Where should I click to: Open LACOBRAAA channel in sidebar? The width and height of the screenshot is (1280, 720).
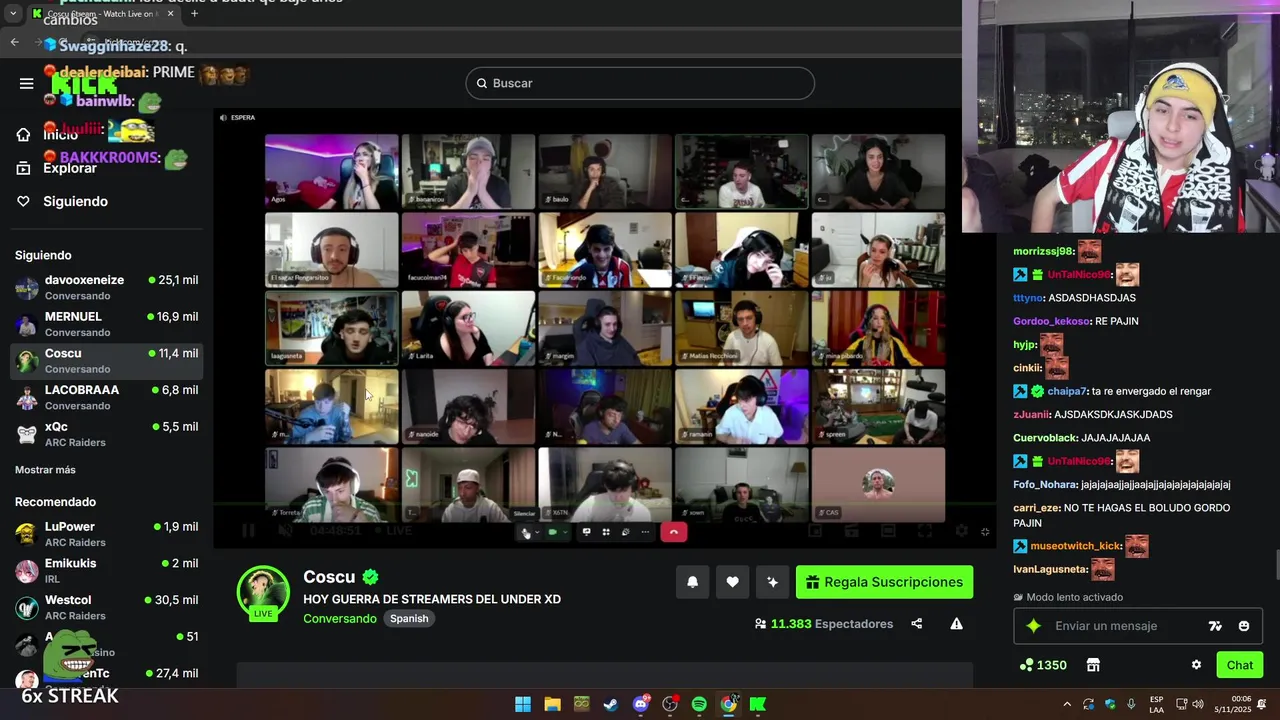(106, 397)
